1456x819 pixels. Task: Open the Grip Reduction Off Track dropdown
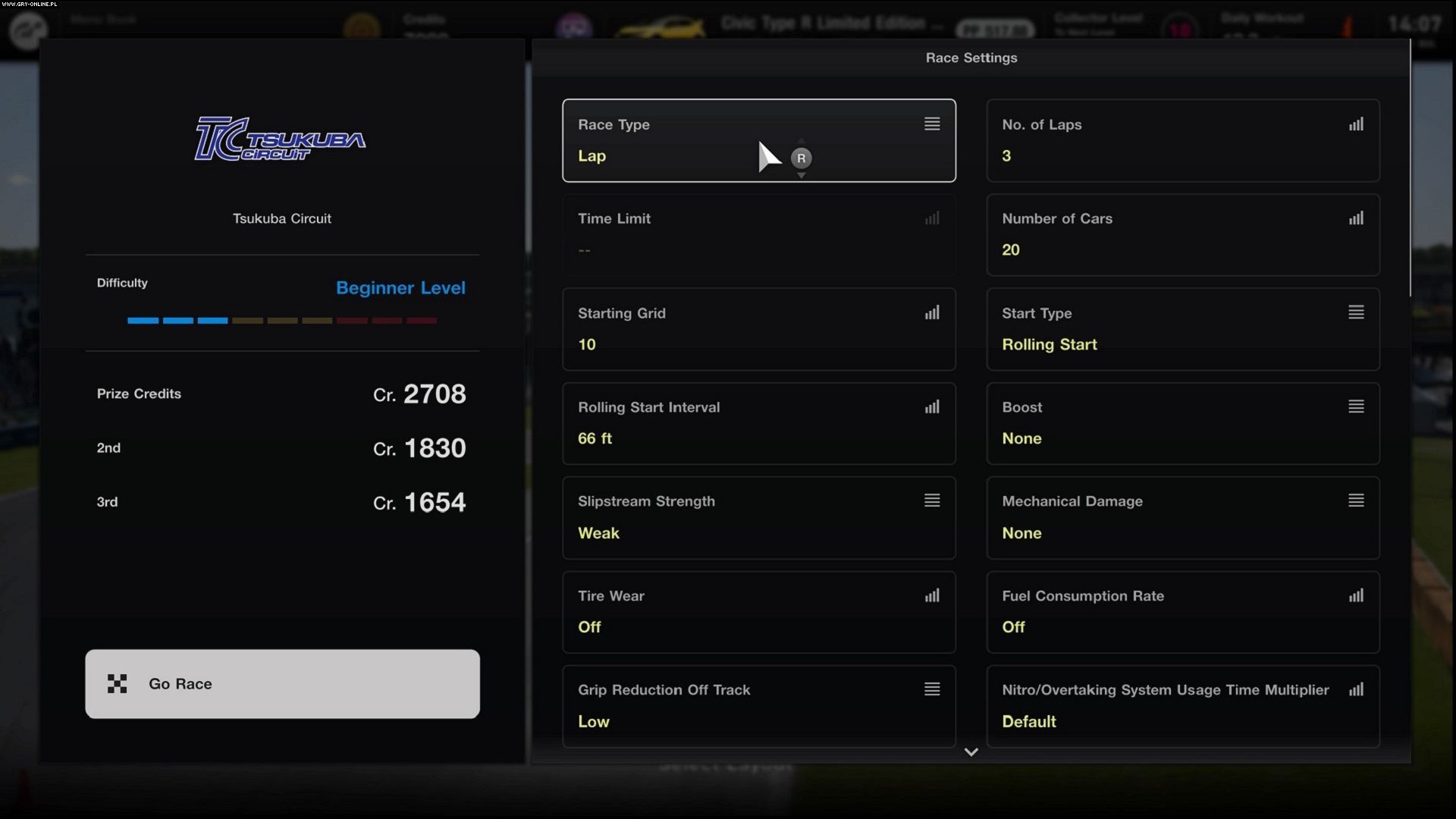tap(758, 706)
